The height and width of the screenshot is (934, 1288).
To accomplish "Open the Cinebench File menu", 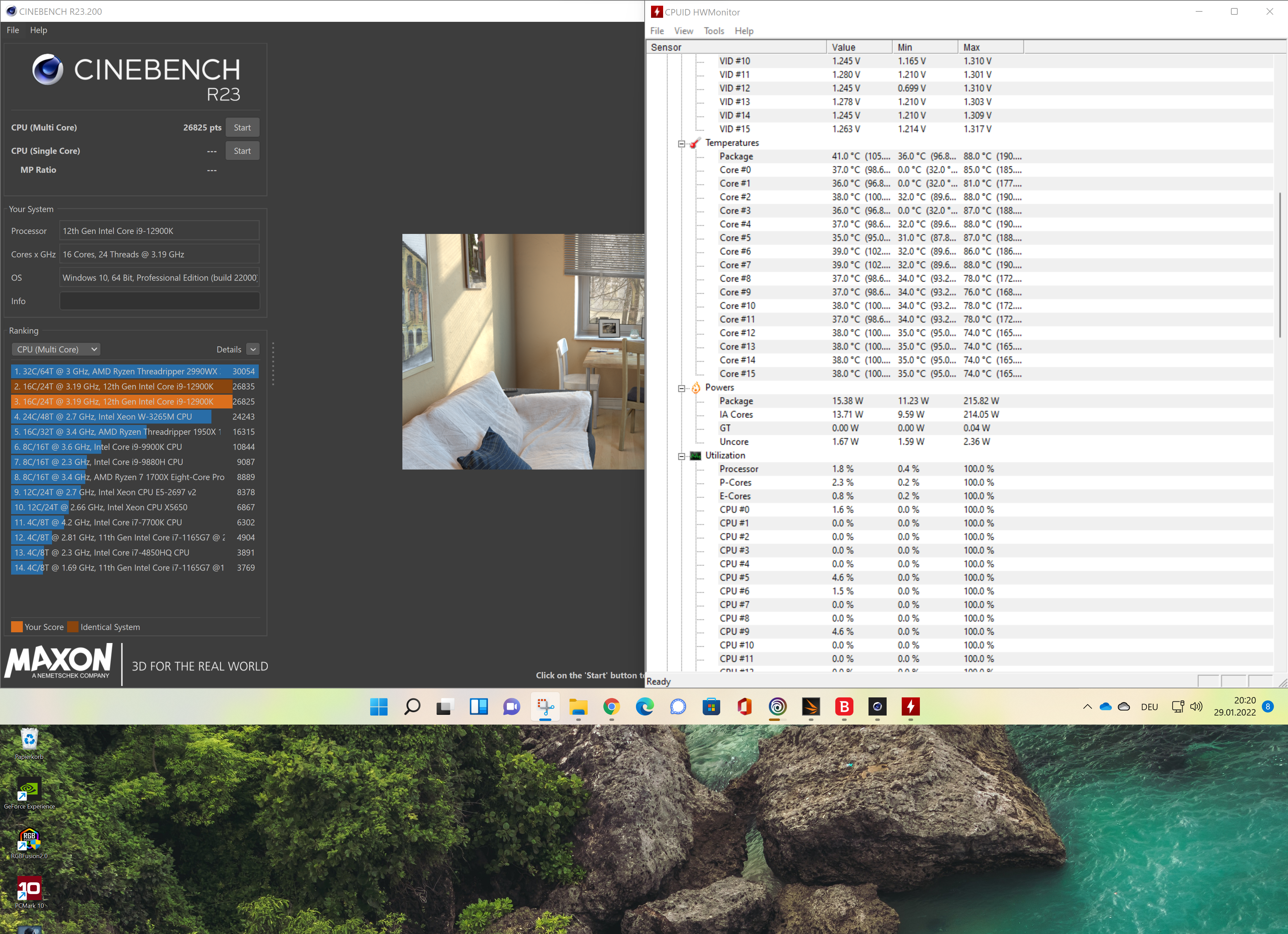I will (12, 30).
